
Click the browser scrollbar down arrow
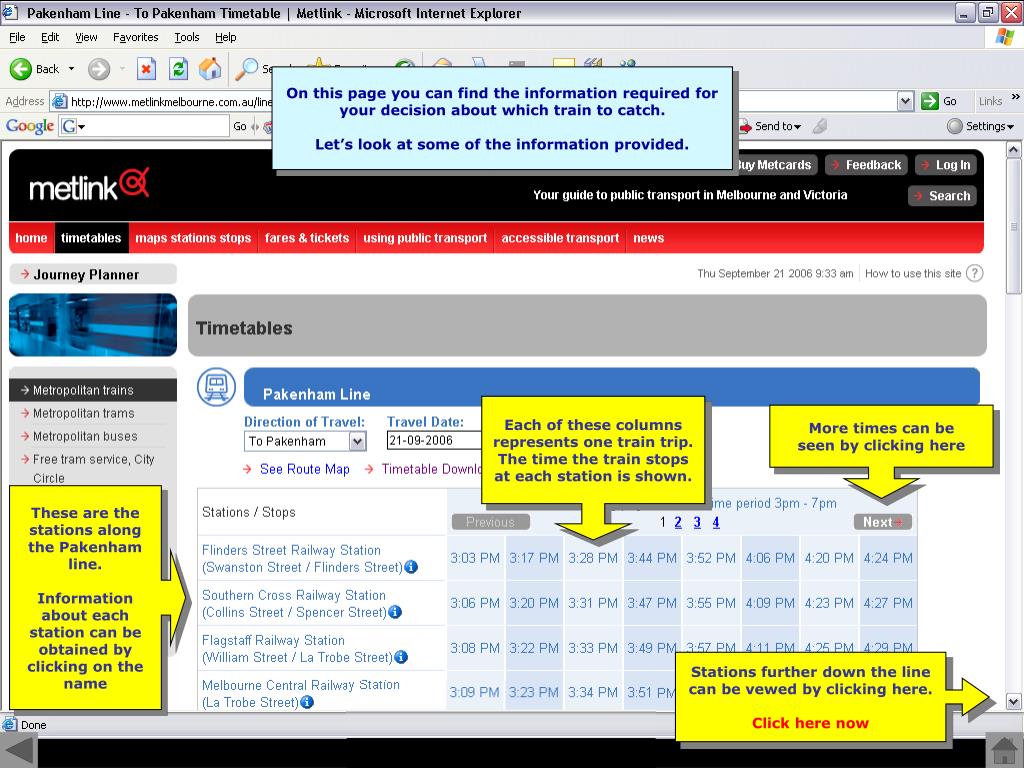[1013, 702]
